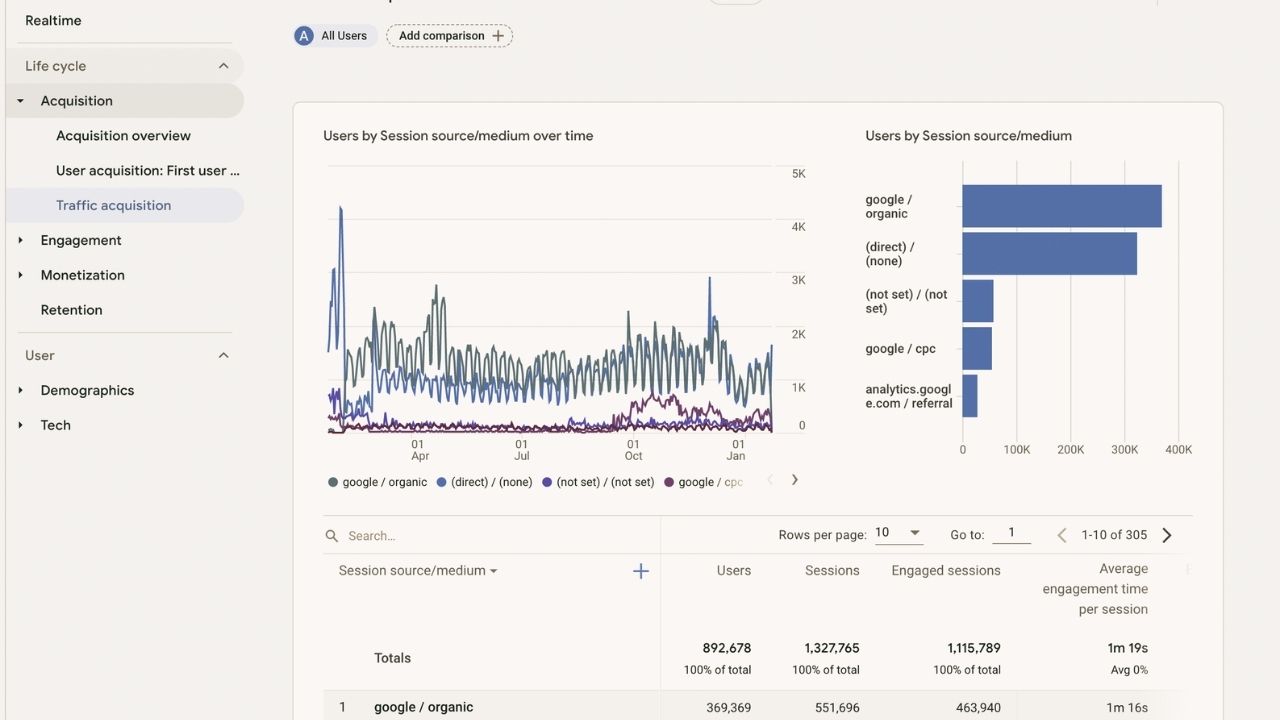
Task: Click the google / organic bar
Action: (x=1061, y=206)
